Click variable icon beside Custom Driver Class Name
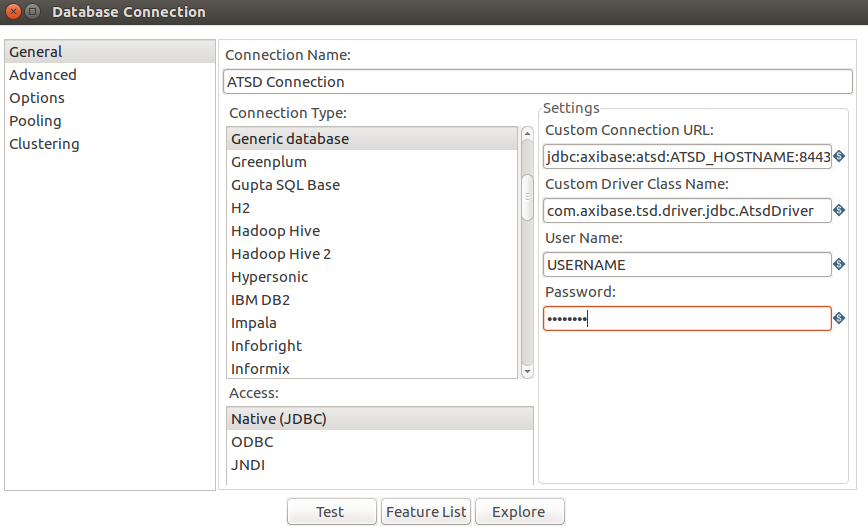Screen dimensions: 868x531 (839, 210)
